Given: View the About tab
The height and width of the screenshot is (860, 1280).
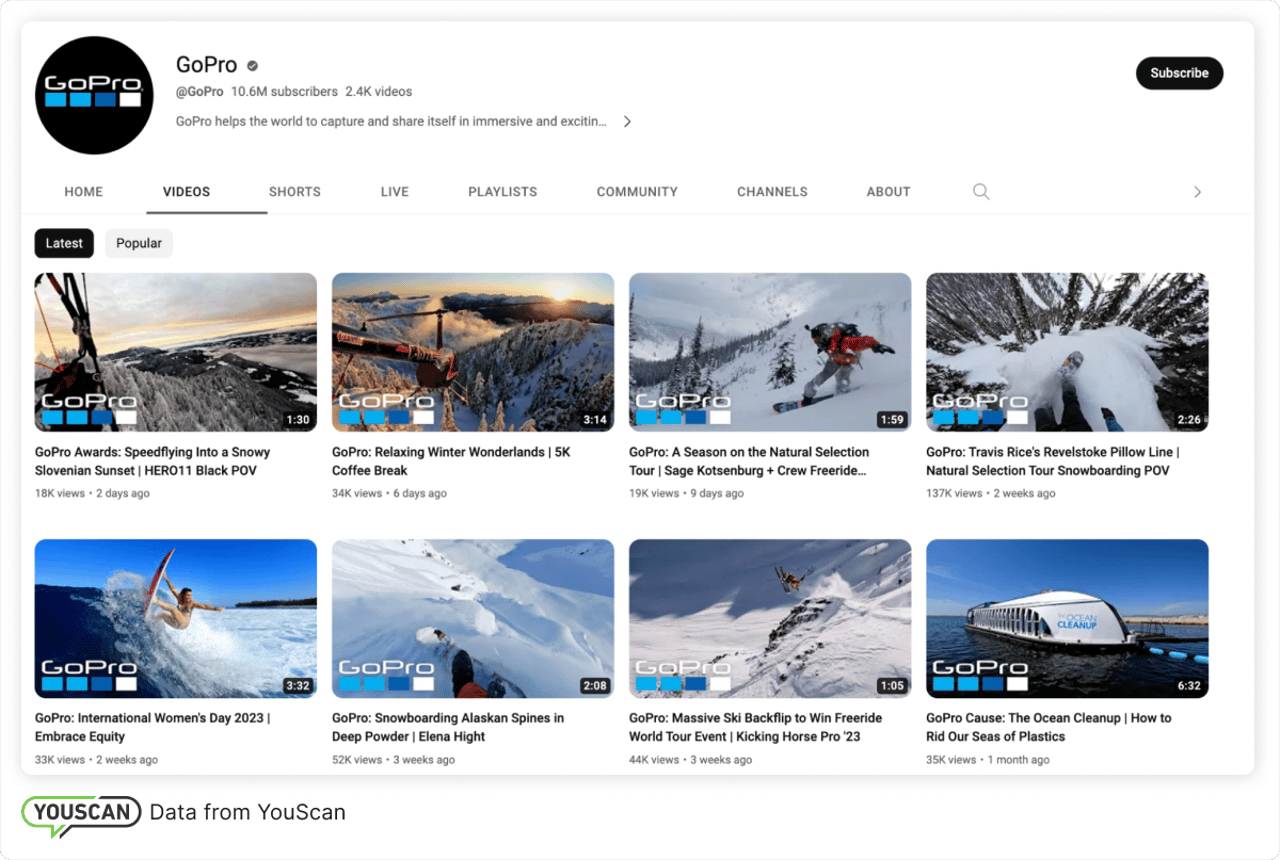Looking at the screenshot, I should point(888,192).
